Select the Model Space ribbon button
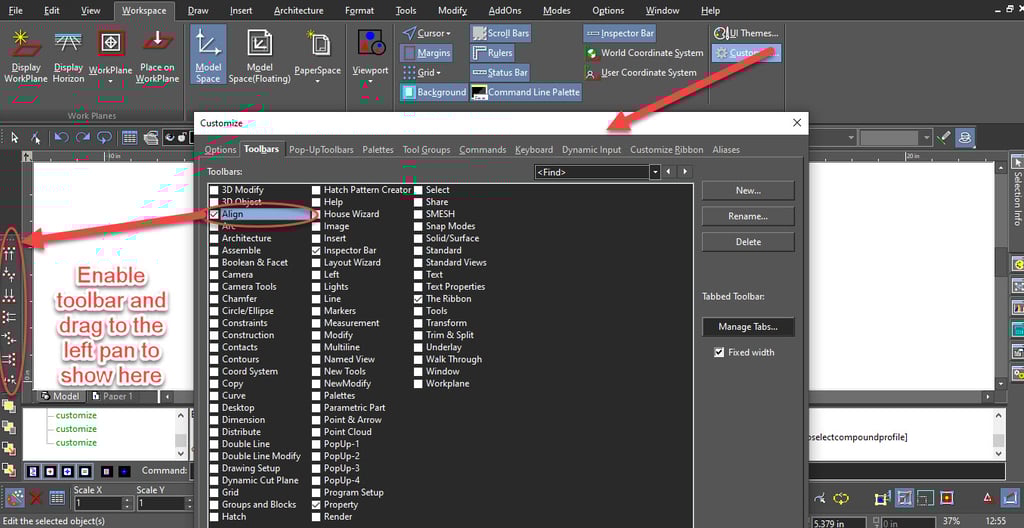The width and height of the screenshot is (1024, 528). tap(208, 56)
